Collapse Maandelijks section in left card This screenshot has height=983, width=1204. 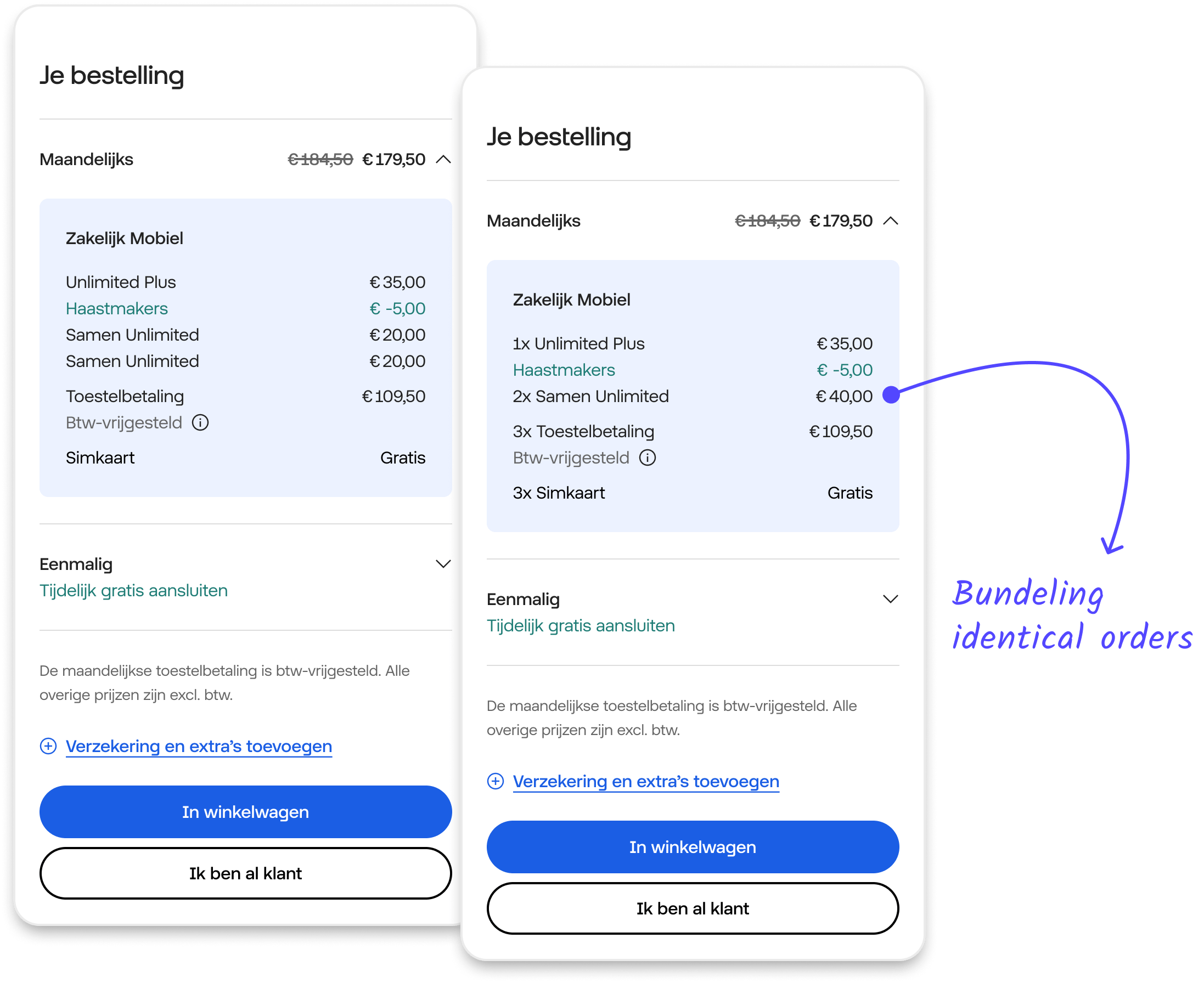click(443, 160)
